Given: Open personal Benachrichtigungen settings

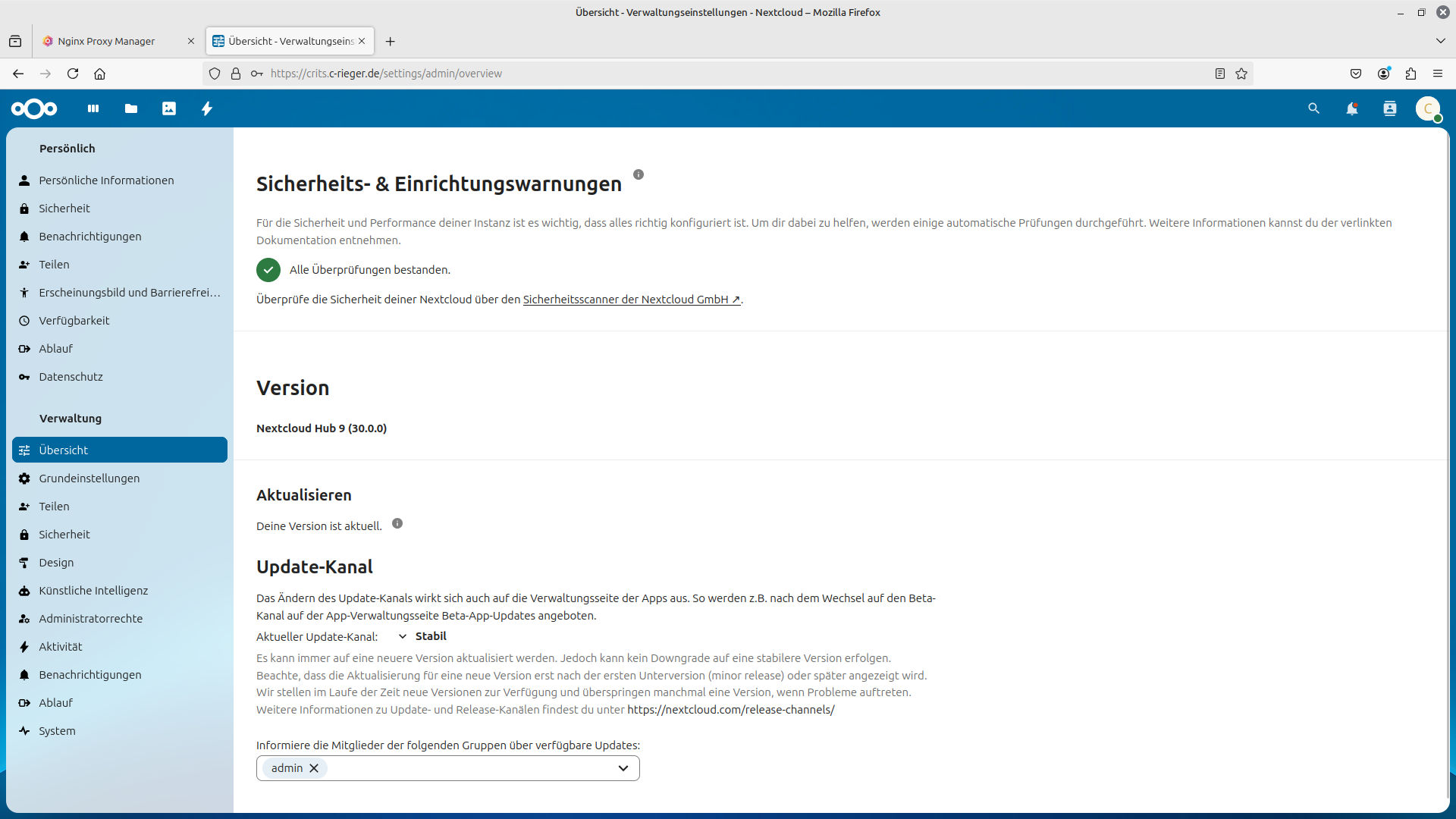Looking at the screenshot, I should tap(120, 237).
